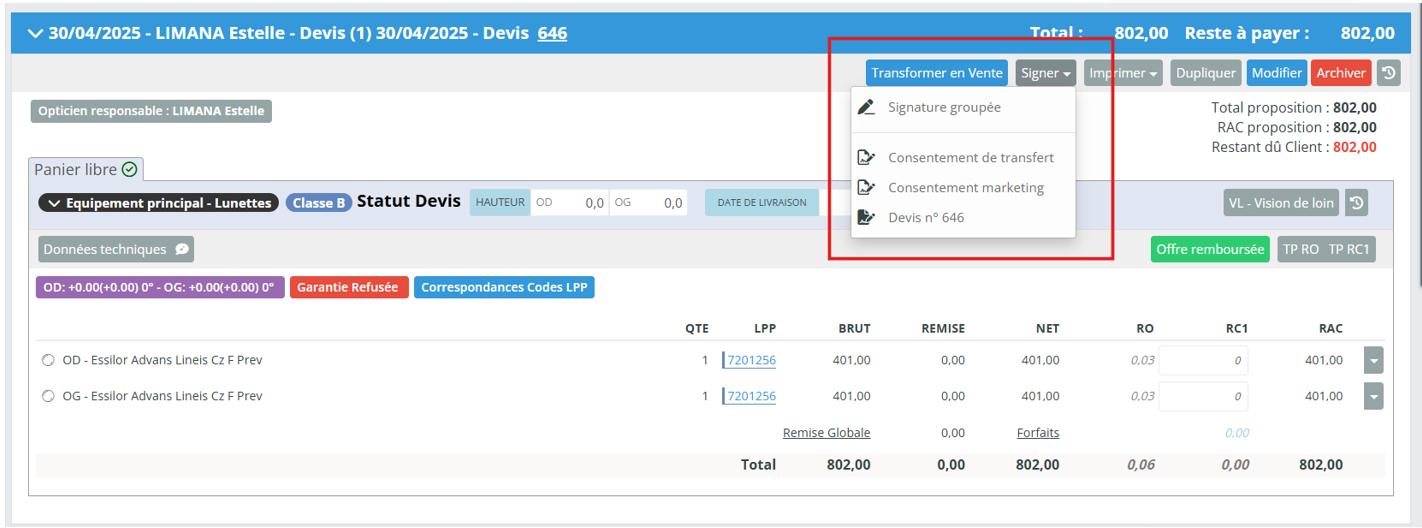Click the speech bubble icon in Données techniques
This screenshot has width=1422, height=528.
tap(182, 249)
